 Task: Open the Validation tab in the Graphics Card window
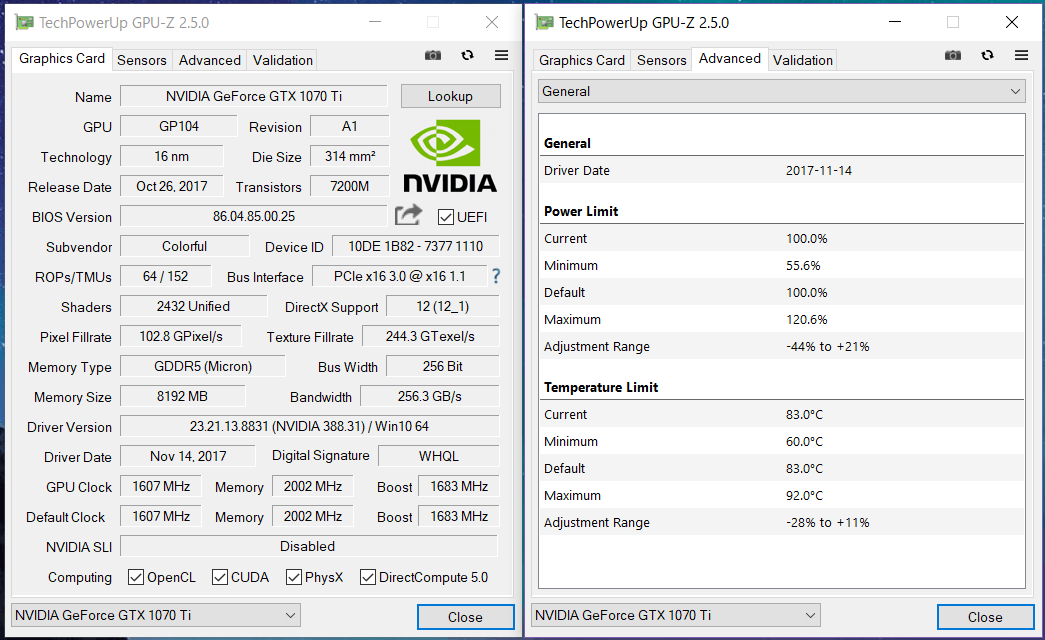coord(283,60)
